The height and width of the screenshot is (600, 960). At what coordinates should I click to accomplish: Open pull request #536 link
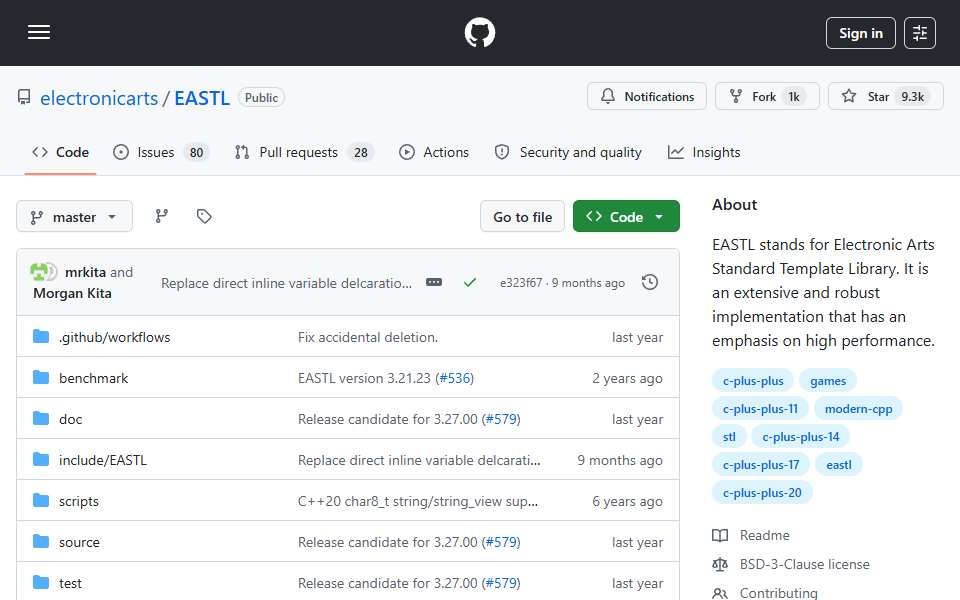coord(456,378)
